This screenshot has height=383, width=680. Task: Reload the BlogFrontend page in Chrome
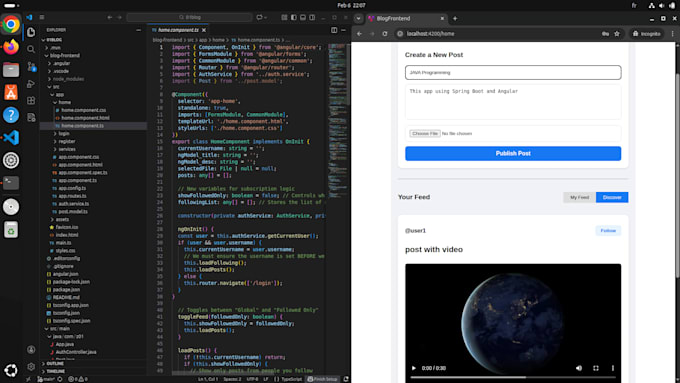click(385, 33)
